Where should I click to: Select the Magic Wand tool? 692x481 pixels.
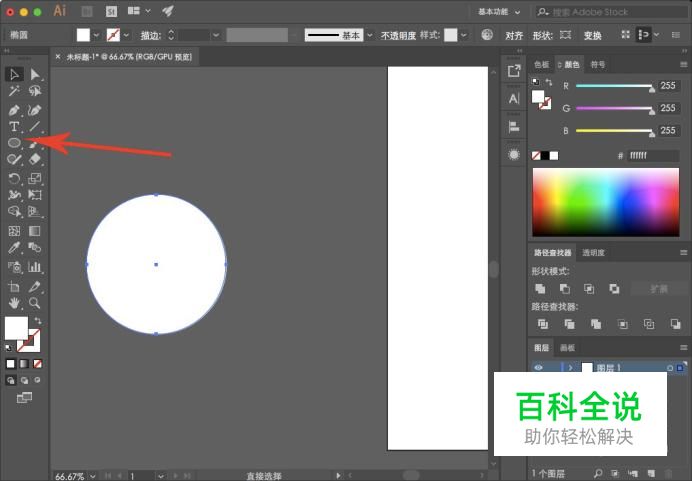click(x=14, y=91)
